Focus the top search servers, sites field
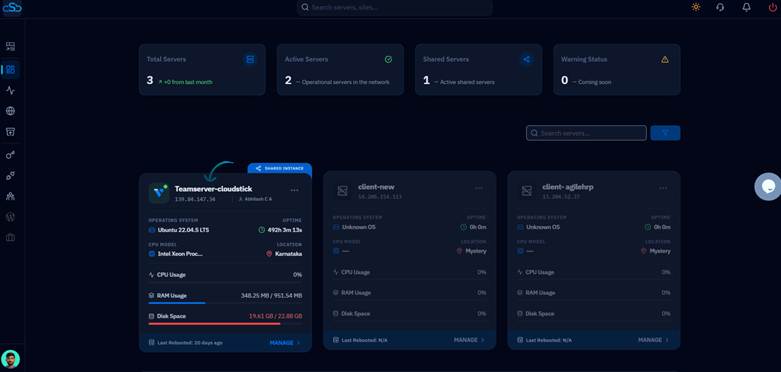This screenshot has height=372, width=781. click(394, 7)
